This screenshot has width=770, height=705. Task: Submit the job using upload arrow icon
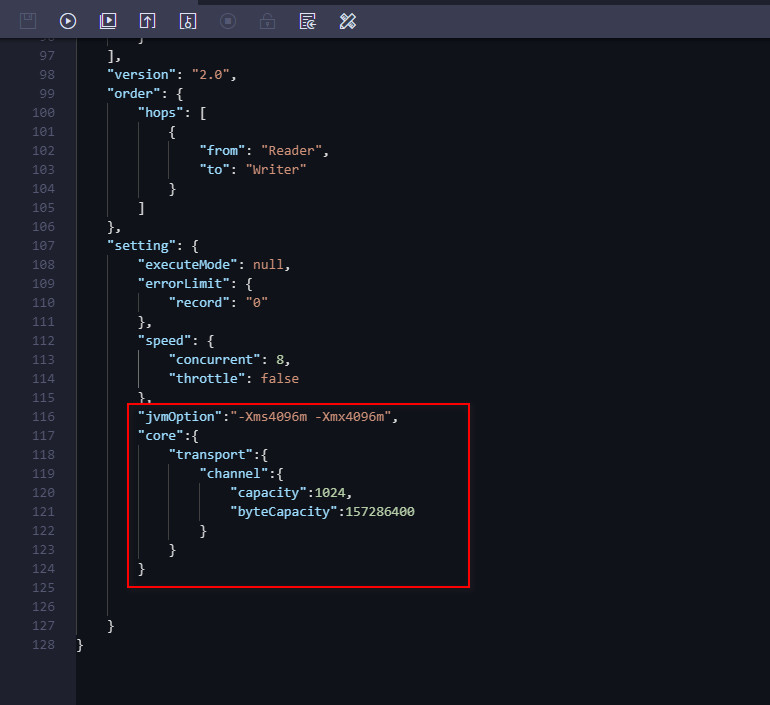coord(148,20)
